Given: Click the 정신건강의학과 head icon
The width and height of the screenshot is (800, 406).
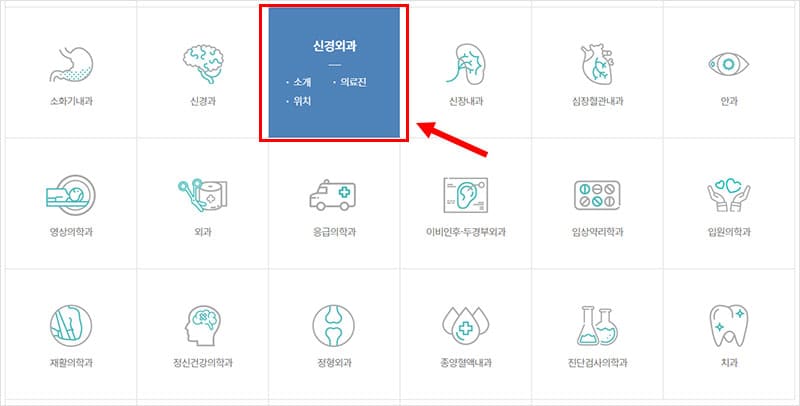Looking at the screenshot, I should pos(203,326).
